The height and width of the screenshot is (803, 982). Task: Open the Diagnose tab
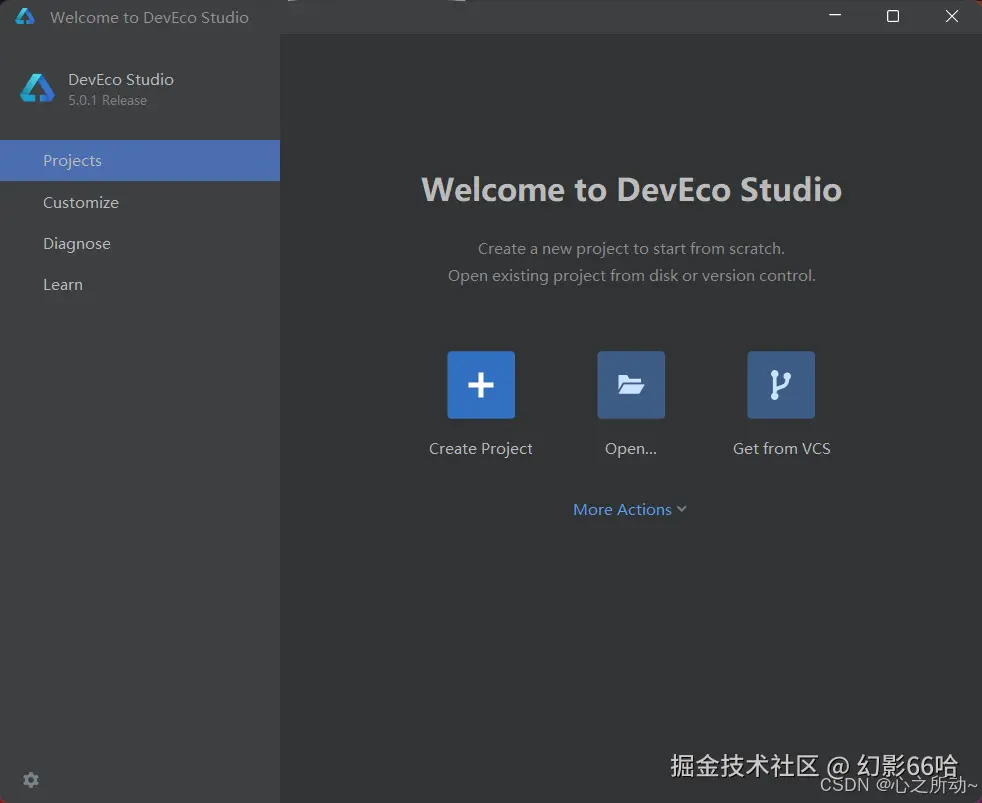click(140, 244)
